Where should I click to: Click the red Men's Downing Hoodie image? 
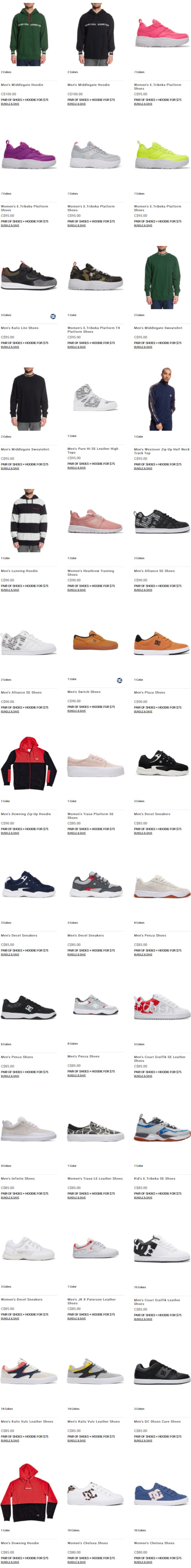pos(29,1493)
